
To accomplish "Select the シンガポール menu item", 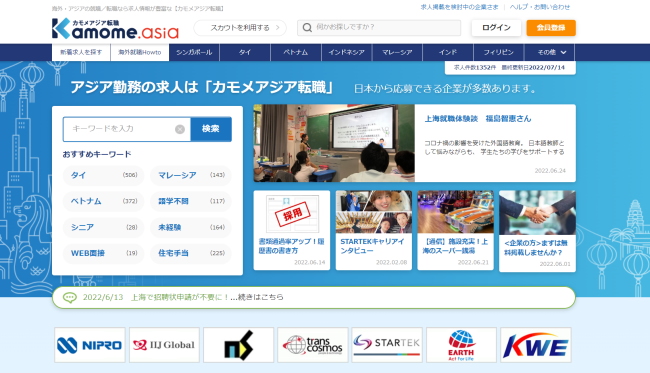I will click(x=194, y=53).
